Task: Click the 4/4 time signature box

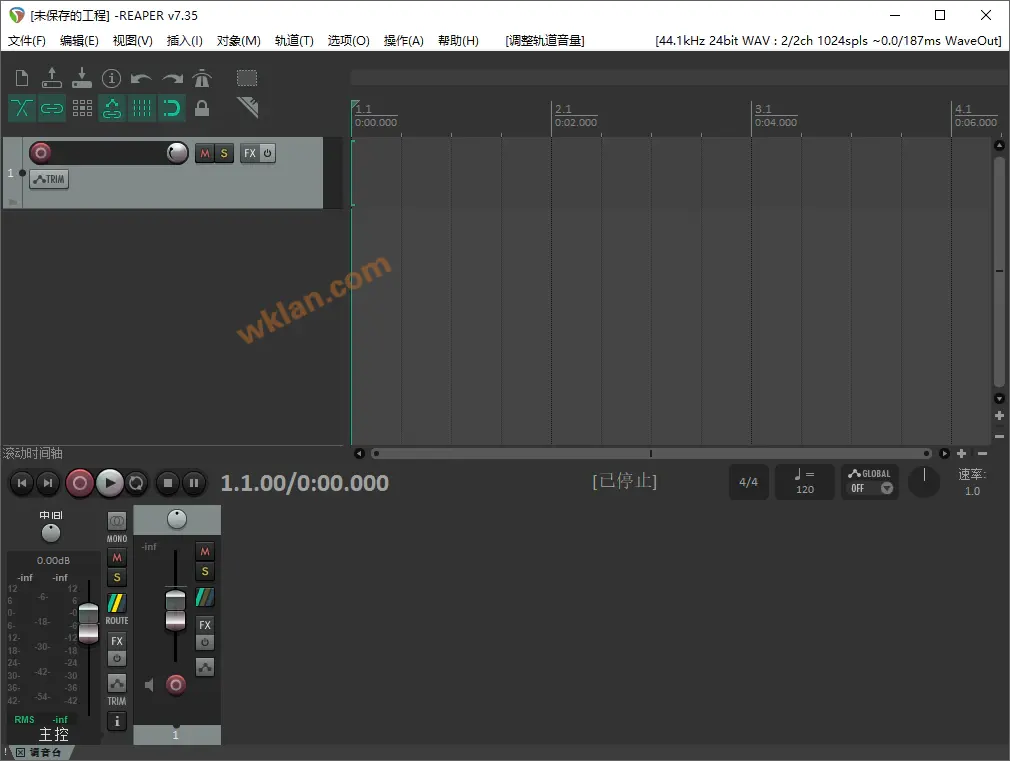Action: (x=748, y=482)
